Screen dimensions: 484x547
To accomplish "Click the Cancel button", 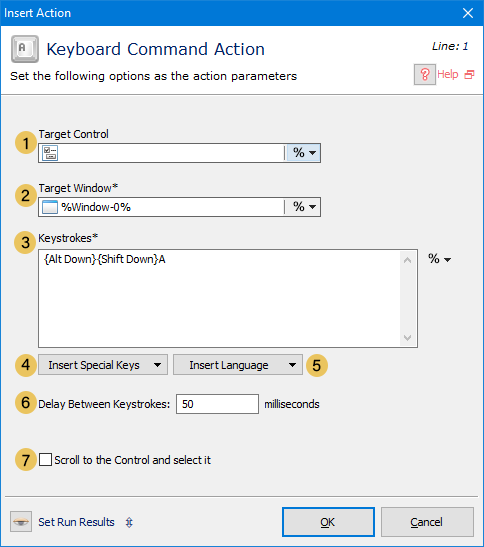I will coord(427,522).
